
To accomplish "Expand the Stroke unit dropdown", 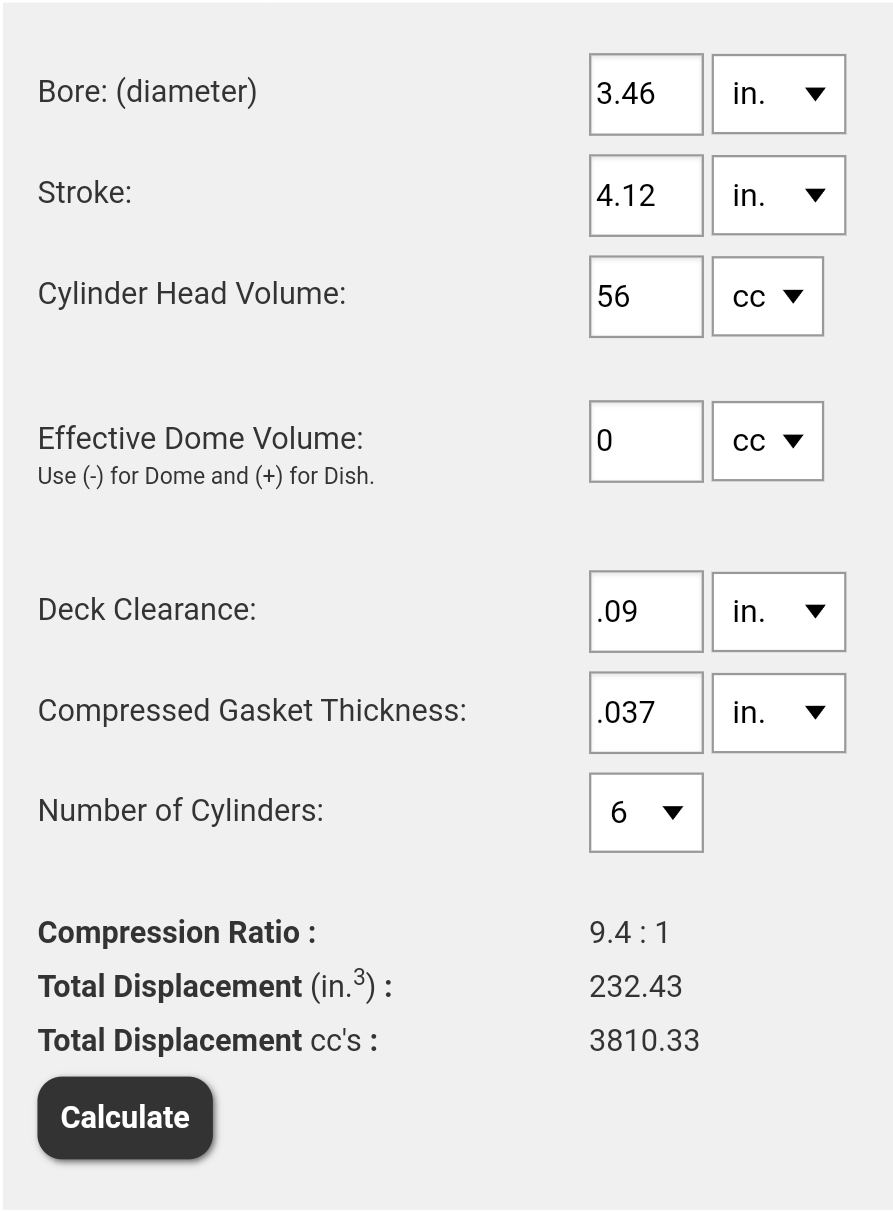I will [778, 195].
